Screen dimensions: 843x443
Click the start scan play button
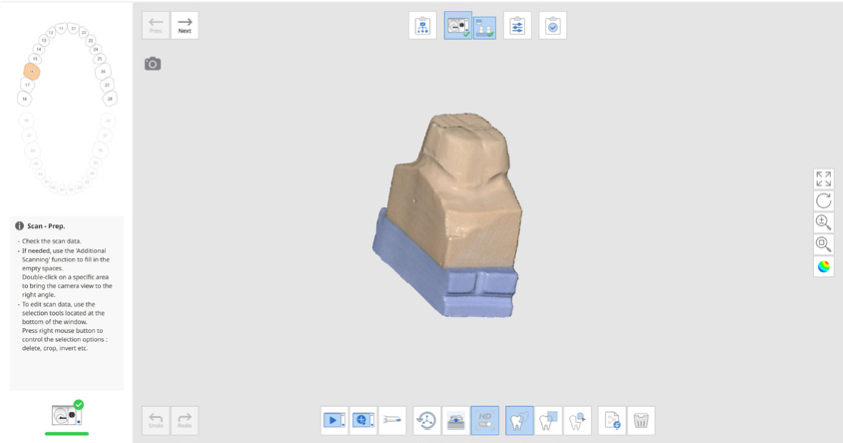pyautogui.click(x=332, y=420)
